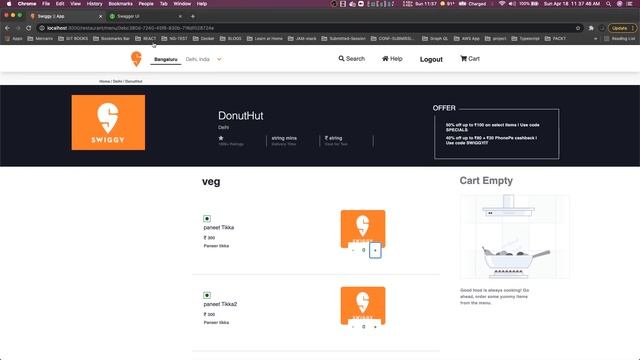
Task: Open the Cart link in header
Action: [470, 59]
